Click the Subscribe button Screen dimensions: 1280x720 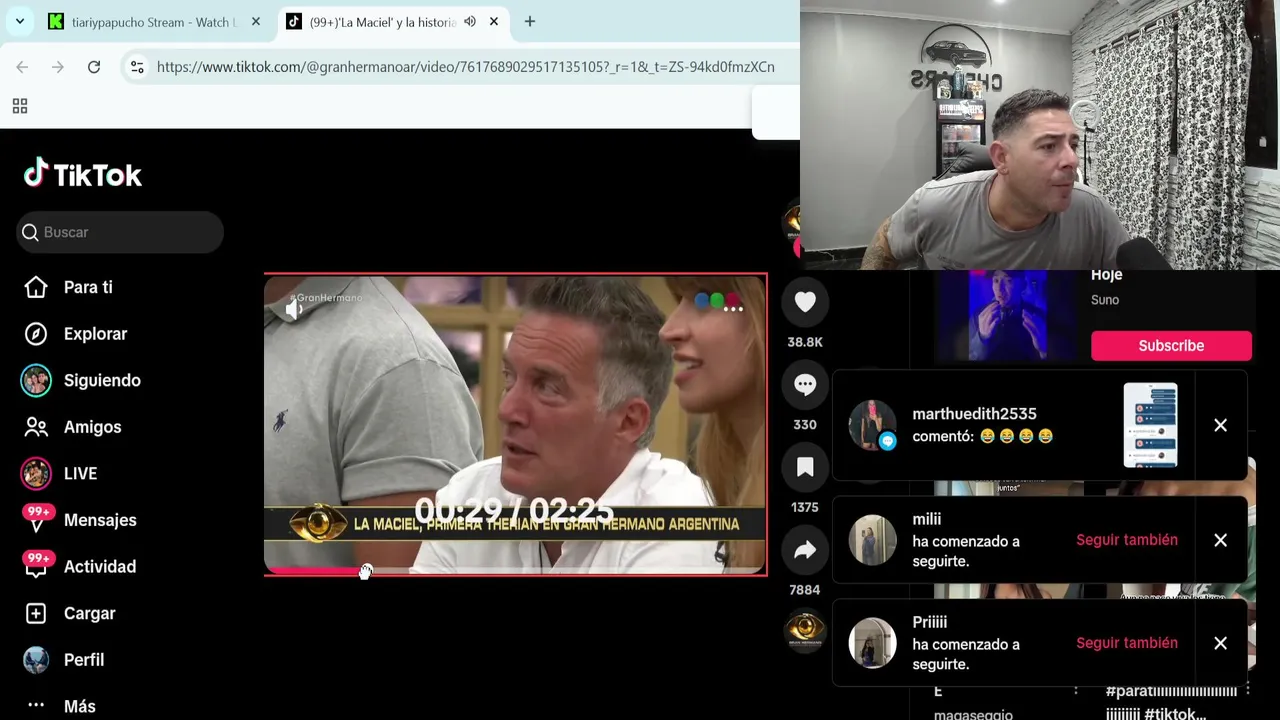click(x=1171, y=346)
